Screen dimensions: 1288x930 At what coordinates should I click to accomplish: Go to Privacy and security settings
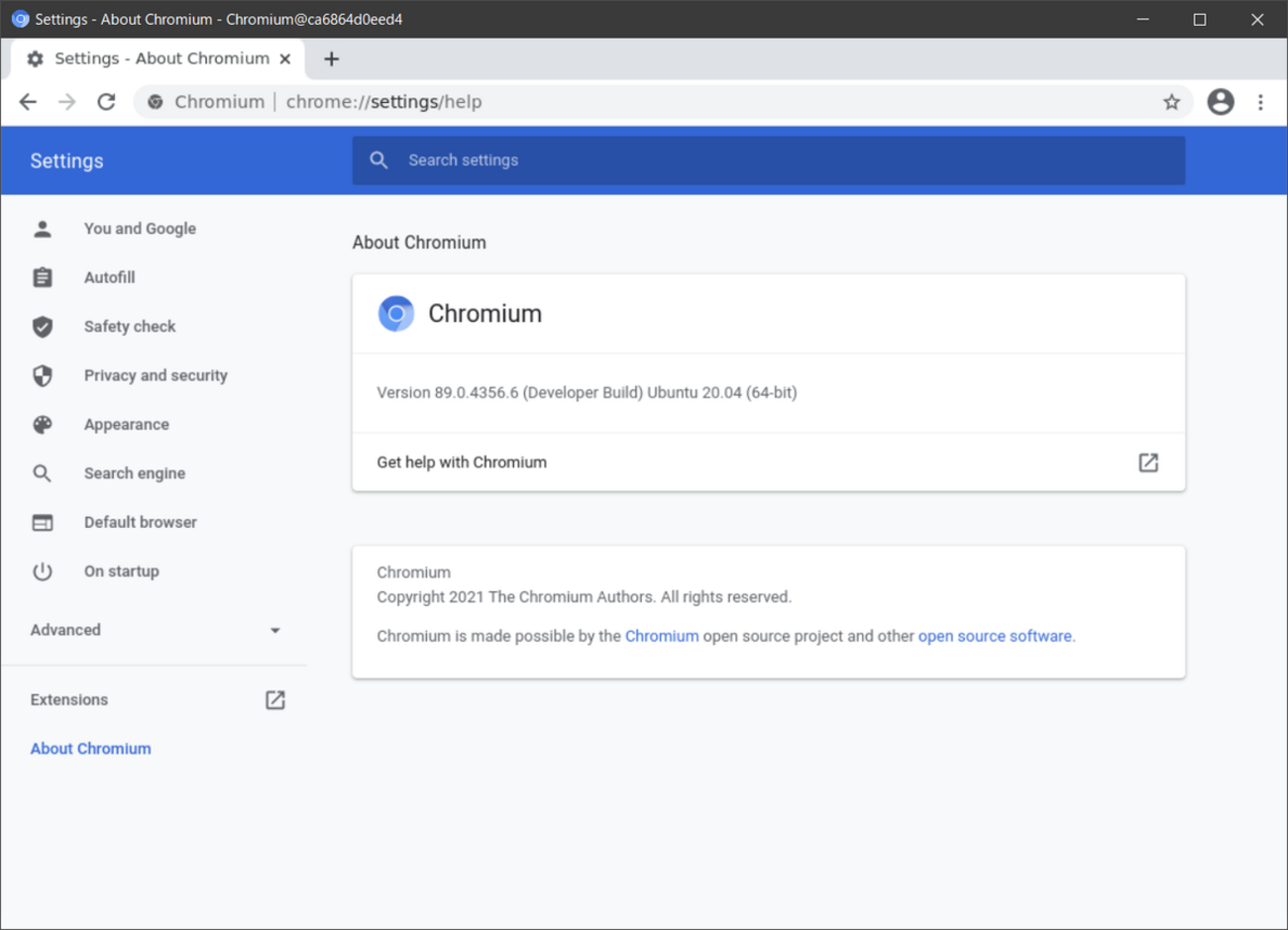pyautogui.click(x=156, y=375)
